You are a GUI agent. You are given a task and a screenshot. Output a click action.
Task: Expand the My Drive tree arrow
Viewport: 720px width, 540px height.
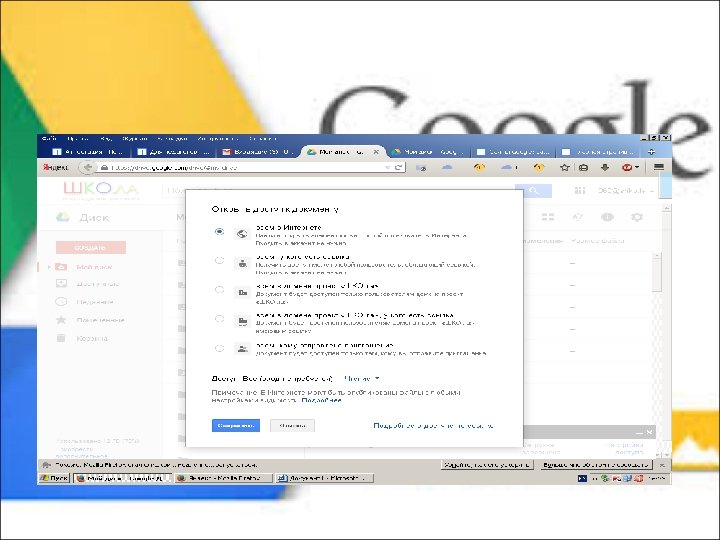click(x=49, y=267)
